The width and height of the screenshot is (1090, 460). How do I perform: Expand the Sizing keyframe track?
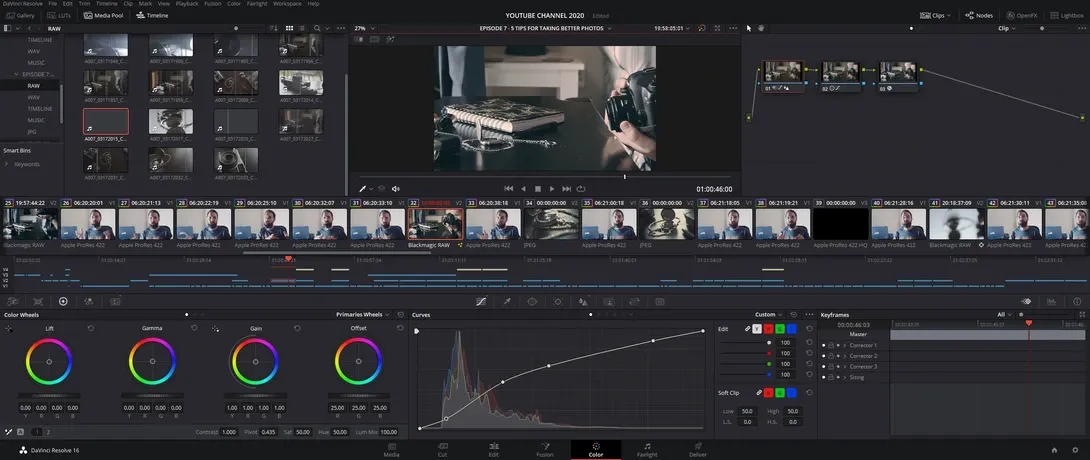[845, 377]
